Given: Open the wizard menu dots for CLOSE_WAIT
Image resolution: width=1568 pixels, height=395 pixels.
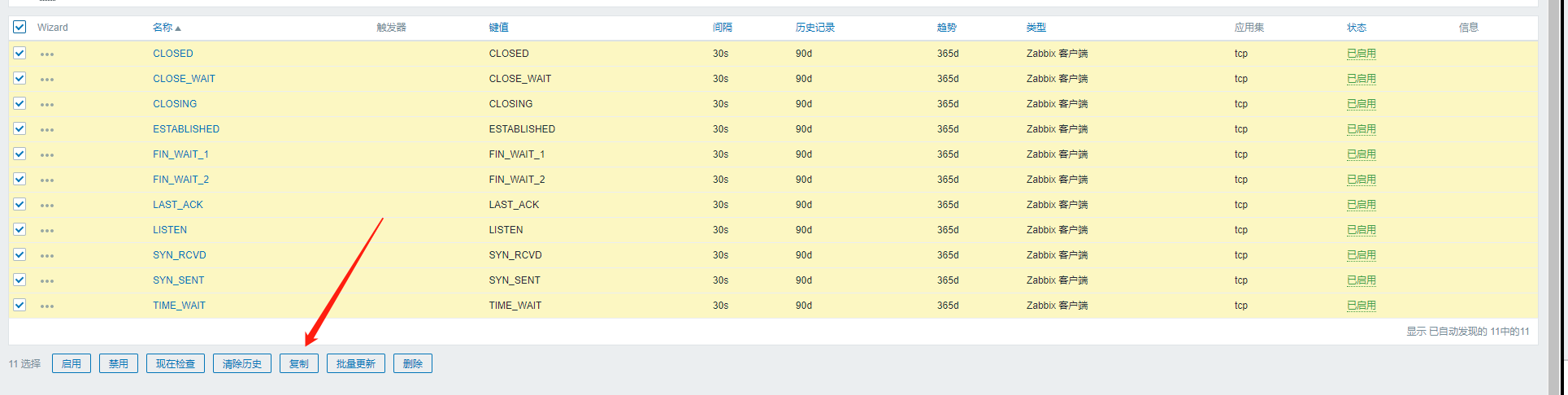Looking at the screenshot, I should click(47, 80).
